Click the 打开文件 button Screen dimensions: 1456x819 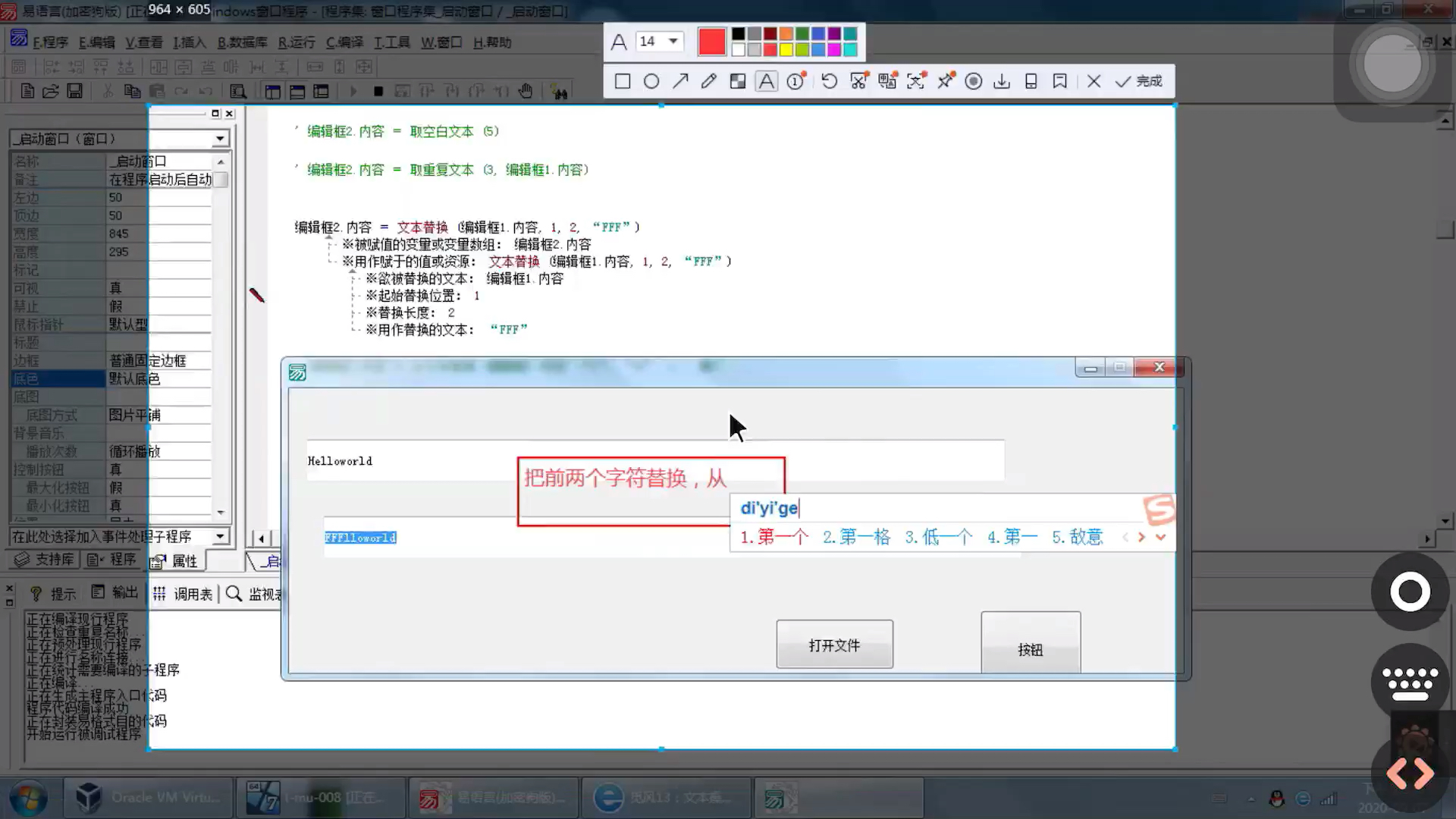(834, 645)
